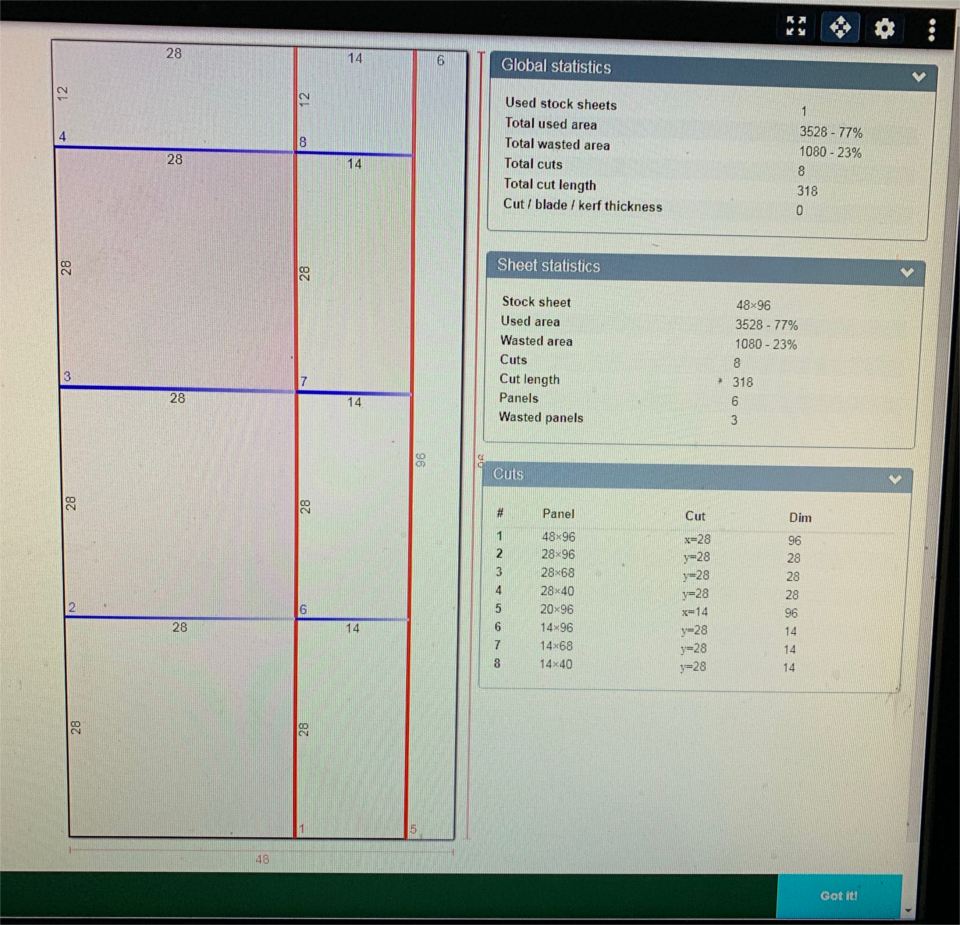This screenshot has width=960, height=925.
Task: Click the fullscreen expand icon
Action: tap(796, 26)
